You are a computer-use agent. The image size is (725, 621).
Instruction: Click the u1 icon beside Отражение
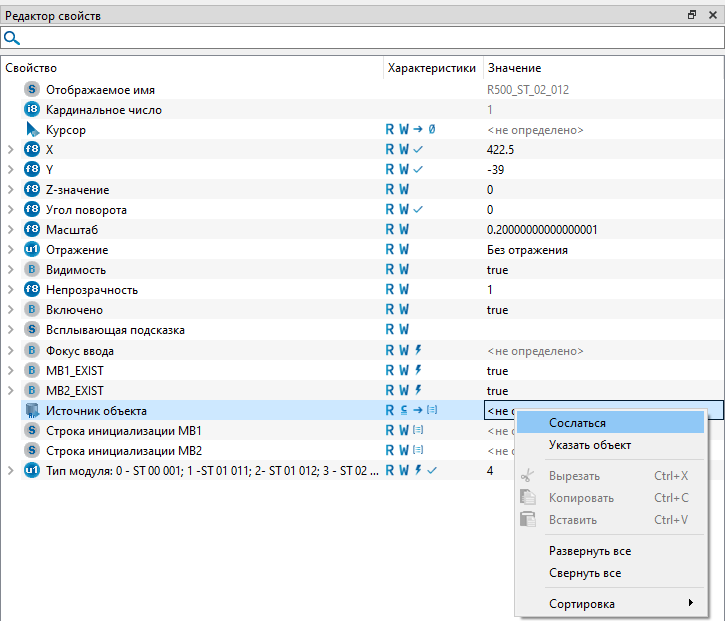[x=32, y=250]
